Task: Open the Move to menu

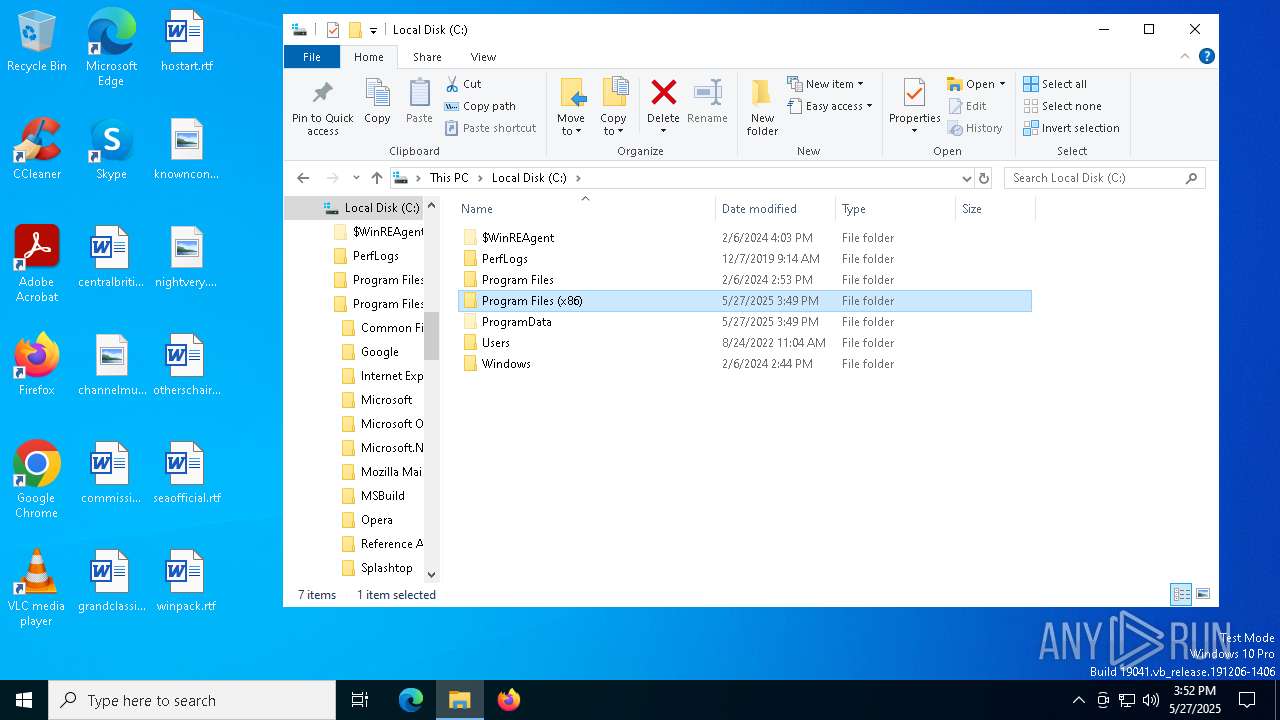Action: click(571, 108)
